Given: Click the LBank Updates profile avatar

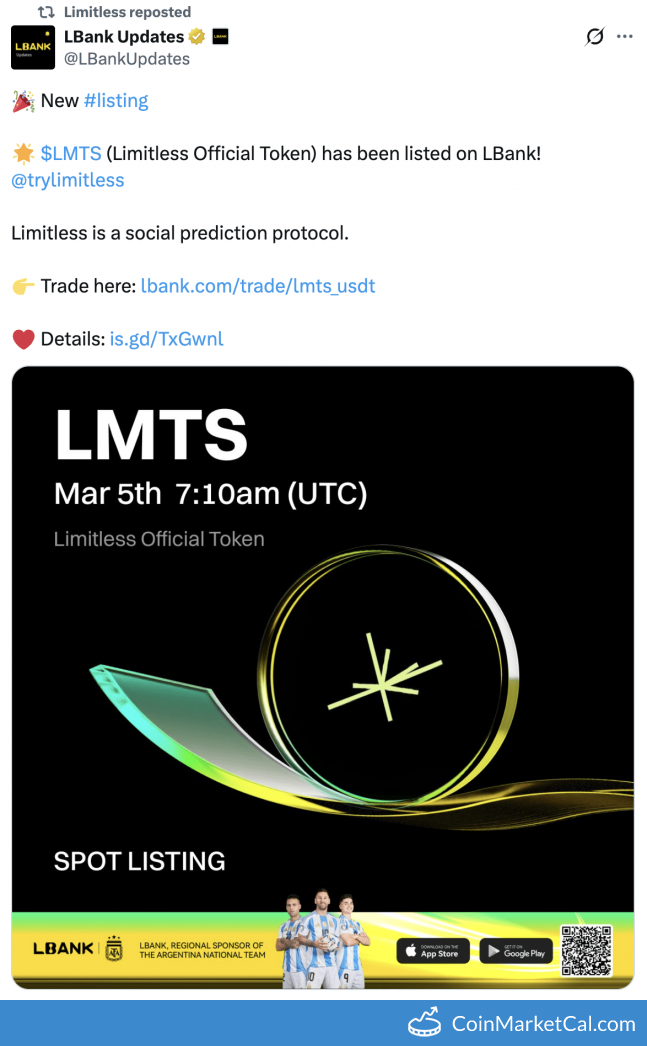Looking at the screenshot, I should [x=32, y=47].
